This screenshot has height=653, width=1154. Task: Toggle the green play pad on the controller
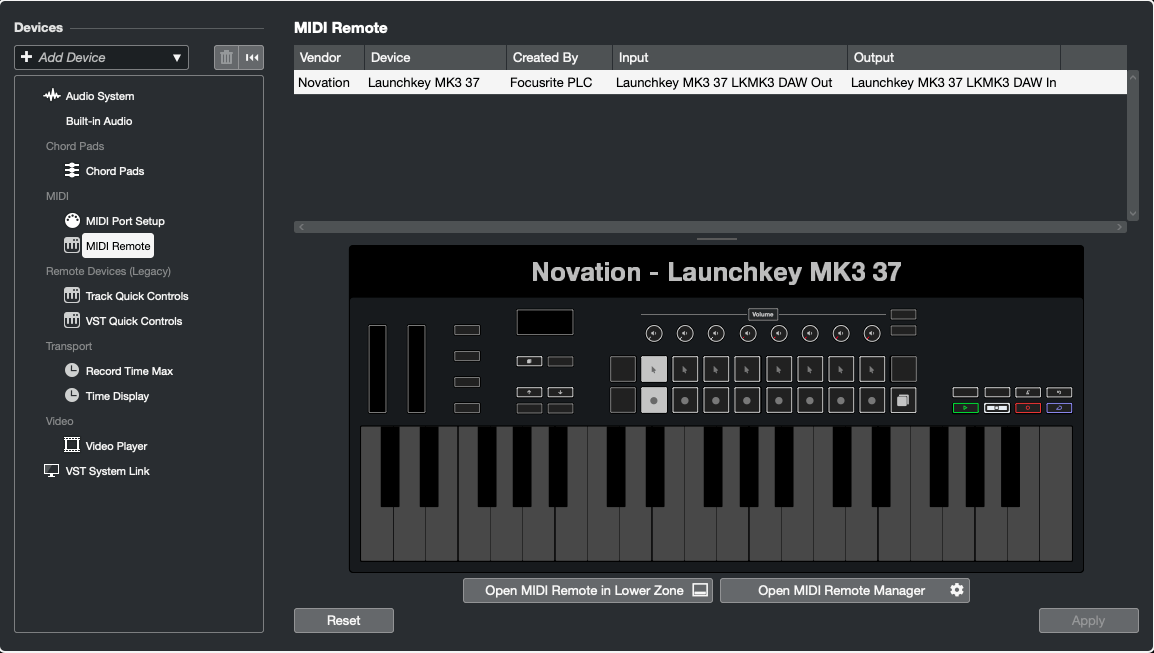(x=964, y=408)
